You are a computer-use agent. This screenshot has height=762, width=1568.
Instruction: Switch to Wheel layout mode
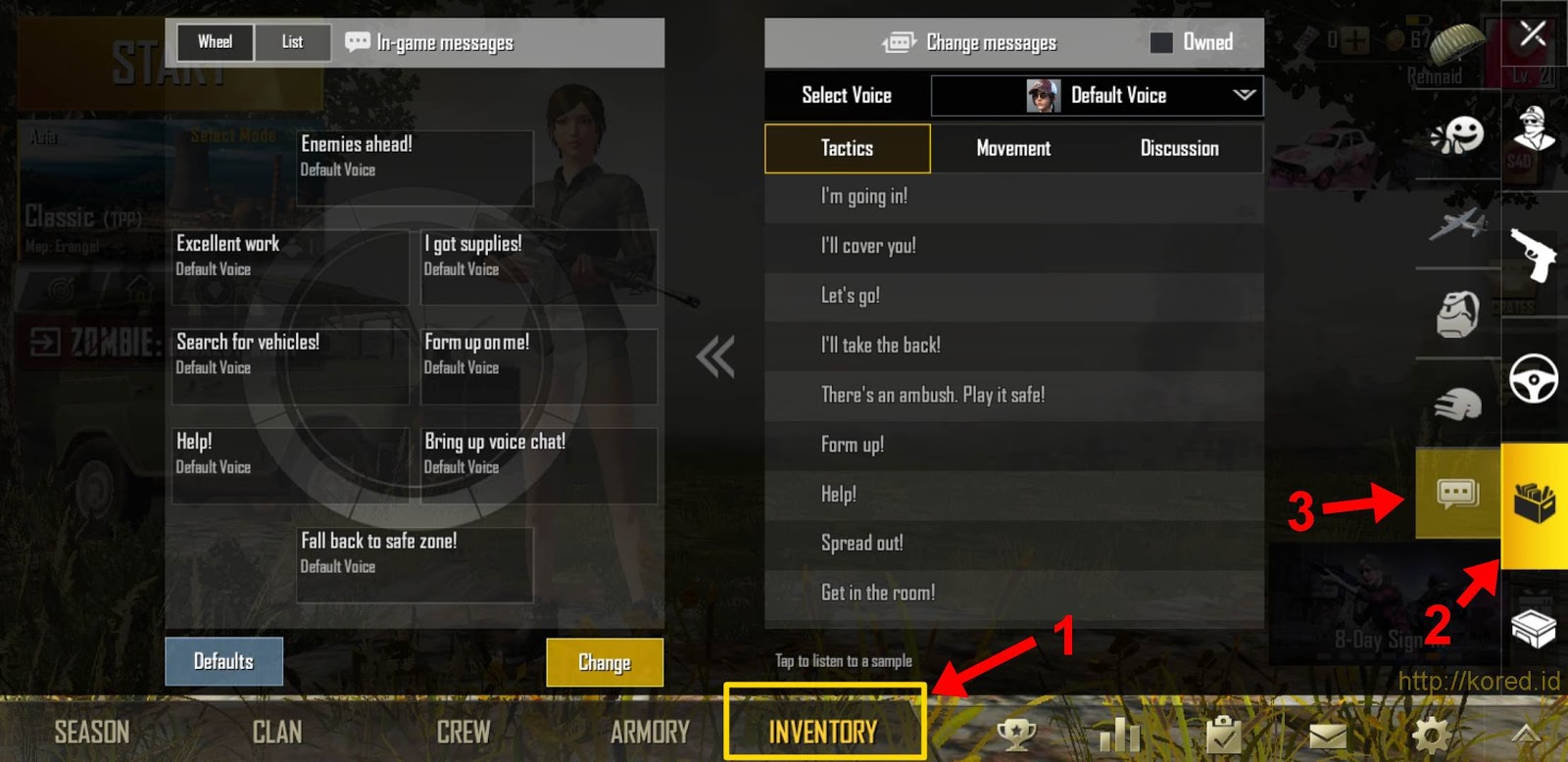(x=215, y=42)
